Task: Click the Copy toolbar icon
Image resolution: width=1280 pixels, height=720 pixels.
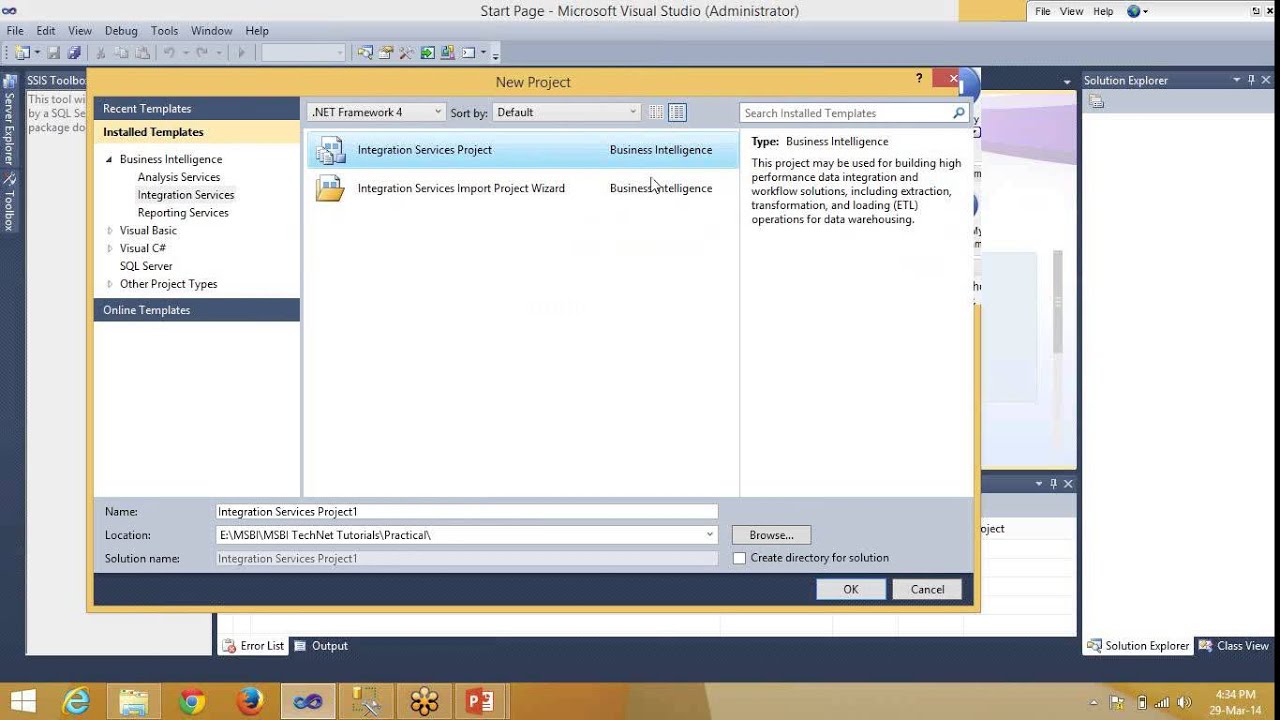Action: click(x=121, y=52)
